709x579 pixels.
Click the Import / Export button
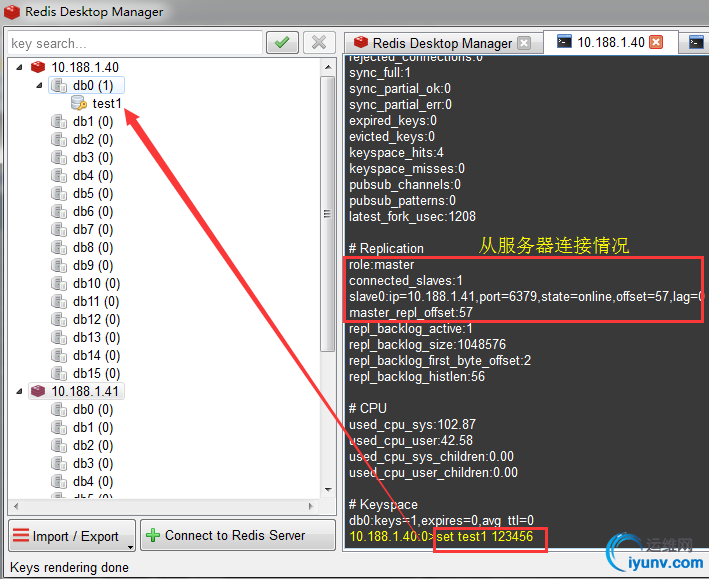pos(72,536)
